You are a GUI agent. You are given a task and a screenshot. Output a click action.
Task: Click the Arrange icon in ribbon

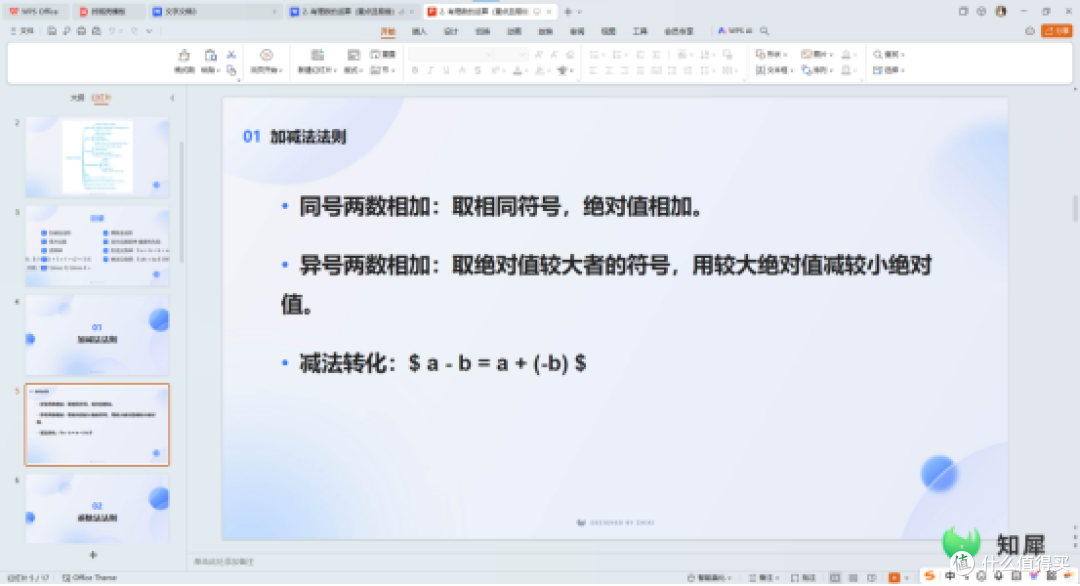806,70
